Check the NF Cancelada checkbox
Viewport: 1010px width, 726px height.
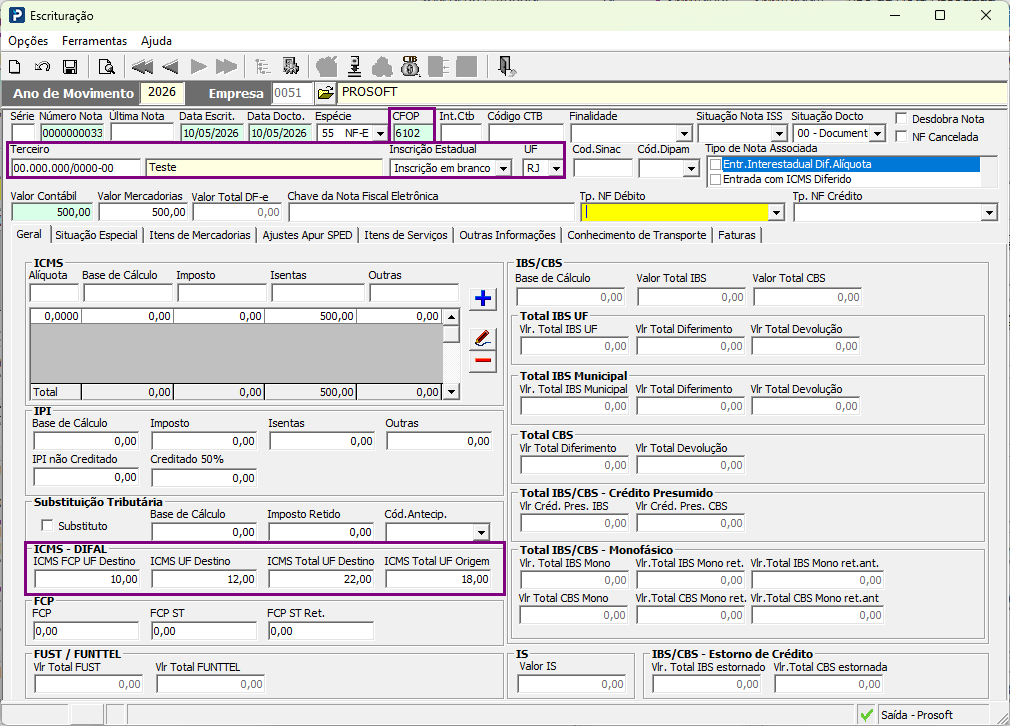pyautogui.click(x=901, y=137)
